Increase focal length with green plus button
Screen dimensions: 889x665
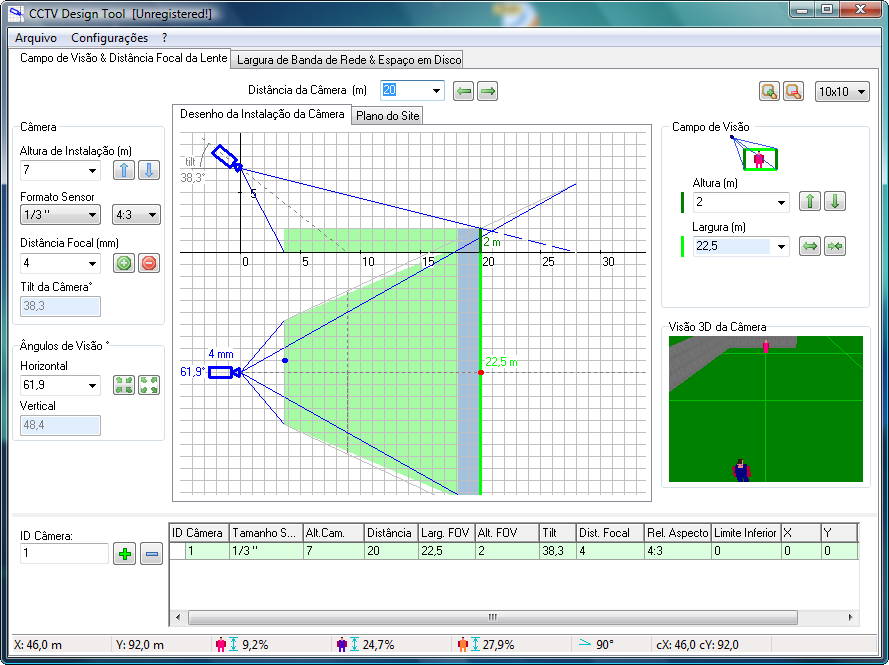click(x=124, y=264)
